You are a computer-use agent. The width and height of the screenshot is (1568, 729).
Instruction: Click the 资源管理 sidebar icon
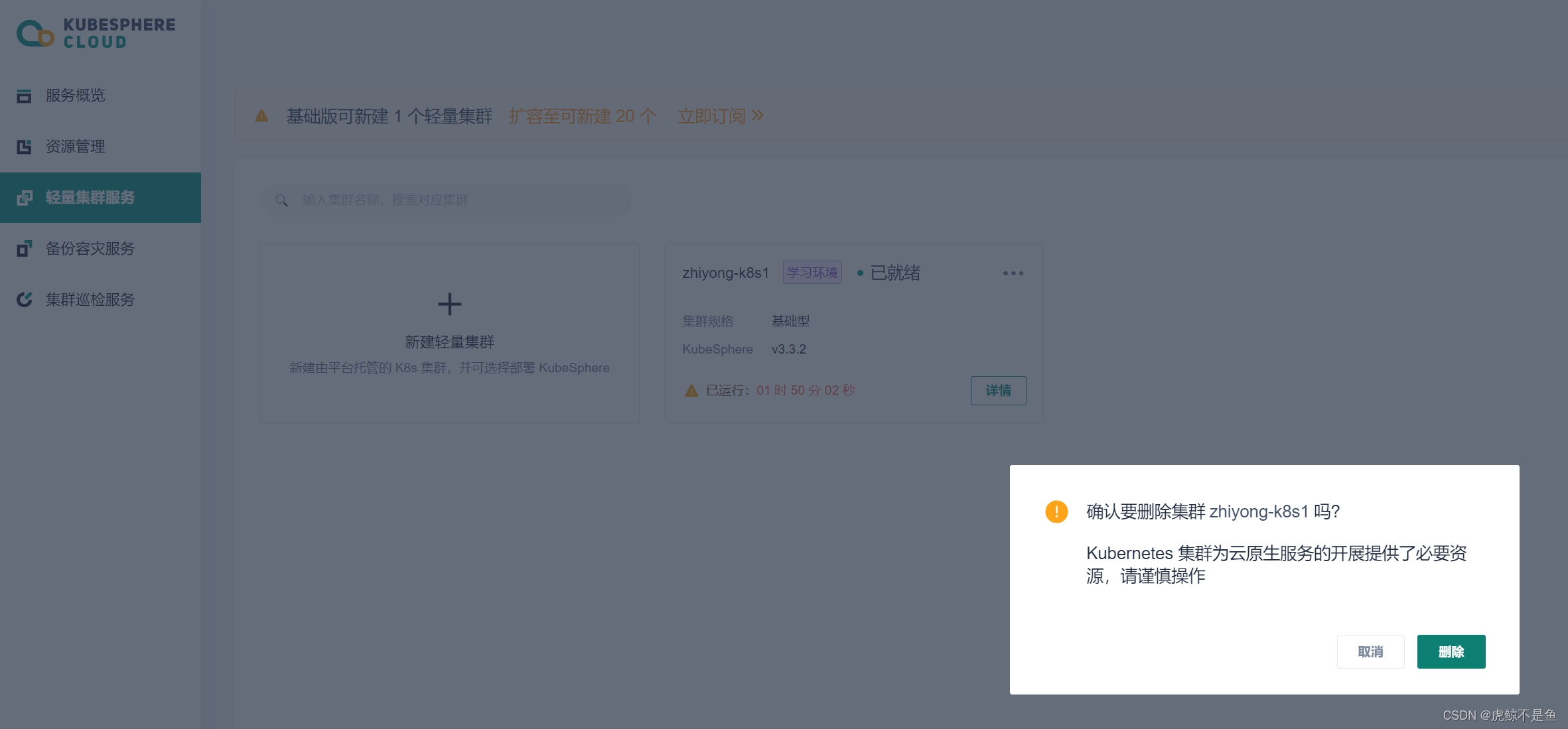pos(25,147)
